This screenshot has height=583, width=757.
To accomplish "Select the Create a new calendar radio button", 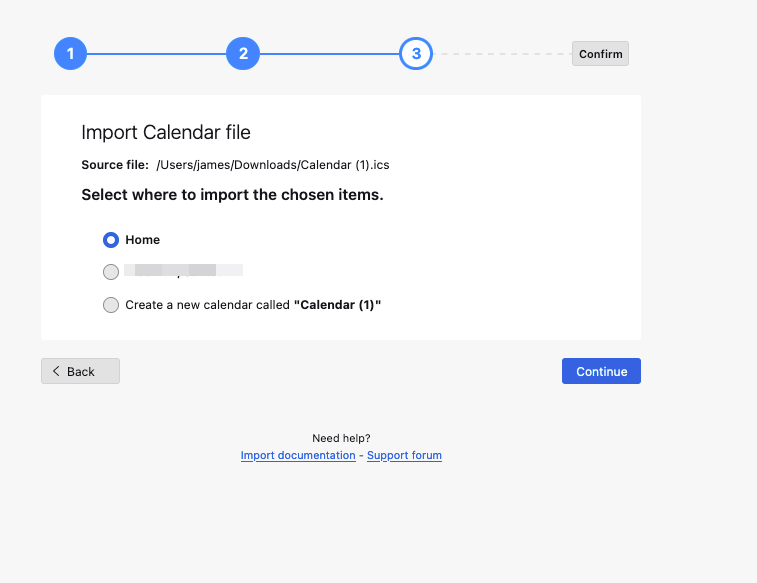I will pyautogui.click(x=111, y=305).
